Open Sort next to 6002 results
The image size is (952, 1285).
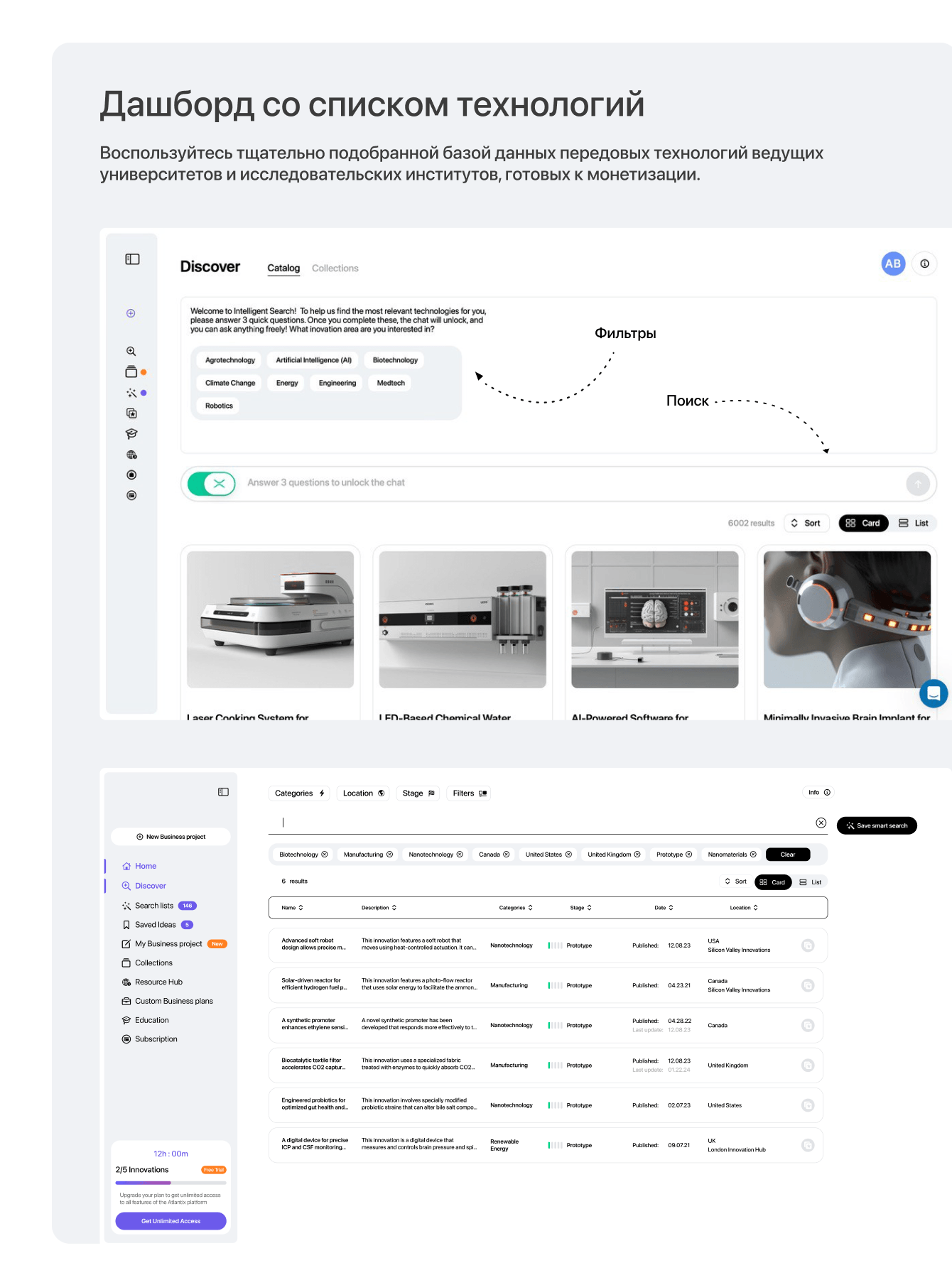806,524
